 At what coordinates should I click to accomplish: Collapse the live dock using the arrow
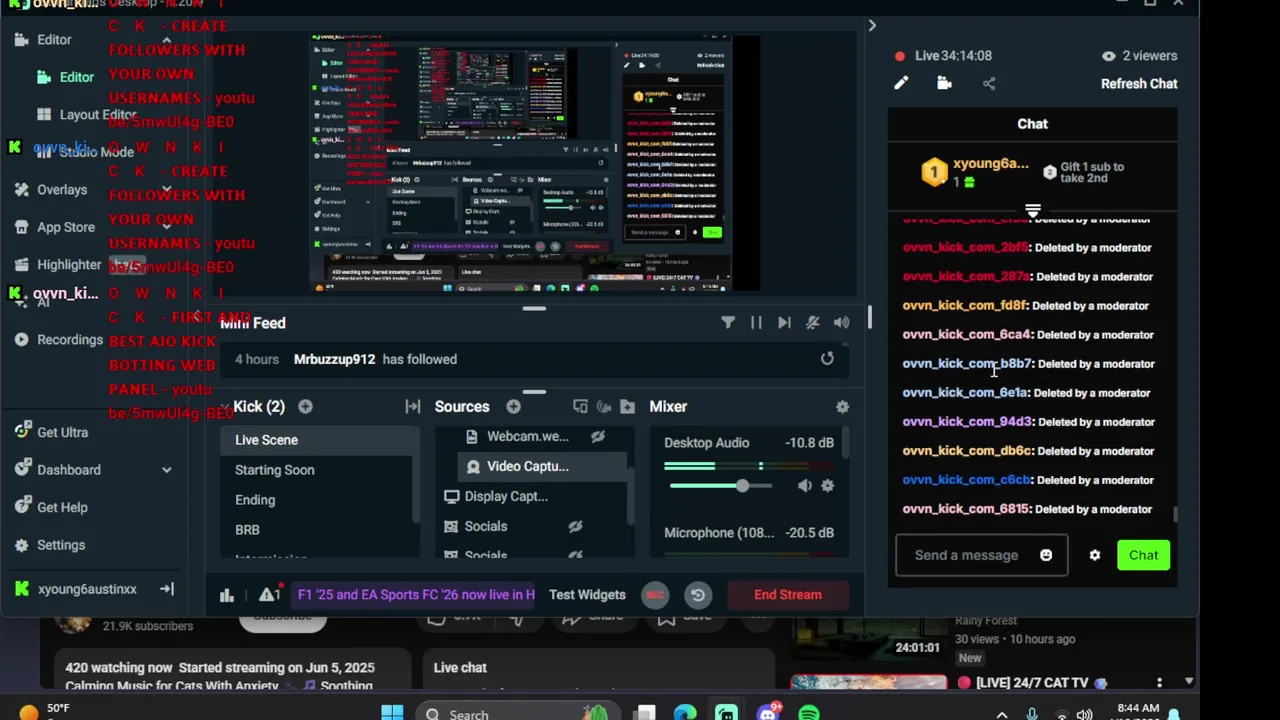click(x=872, y=26)
